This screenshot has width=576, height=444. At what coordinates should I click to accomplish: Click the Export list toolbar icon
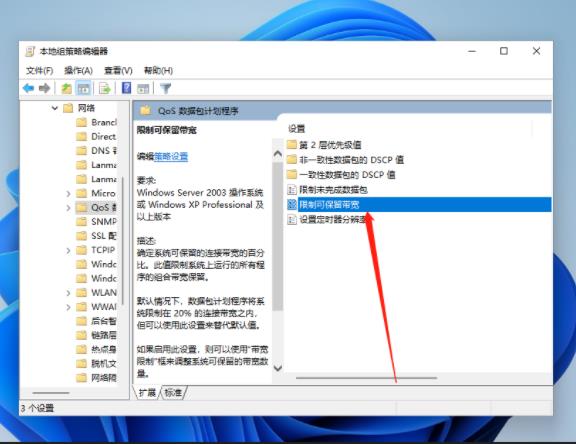105,88
